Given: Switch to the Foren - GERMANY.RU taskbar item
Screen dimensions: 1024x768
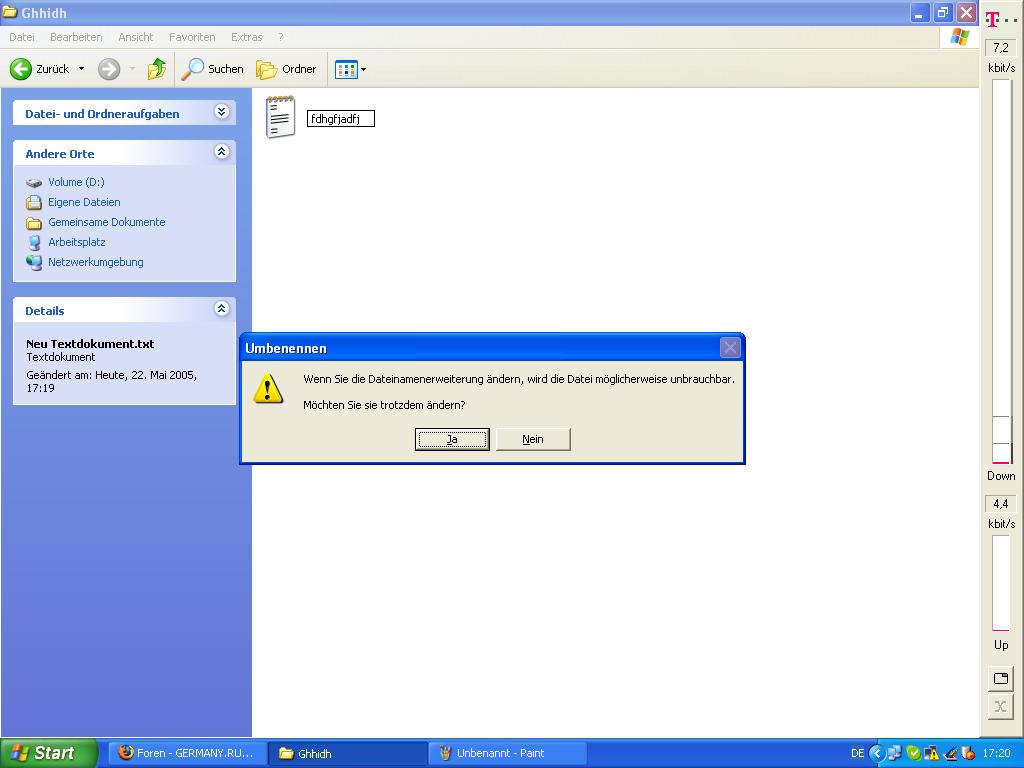Looking at the screenshot, I should (x=187, y=753).
